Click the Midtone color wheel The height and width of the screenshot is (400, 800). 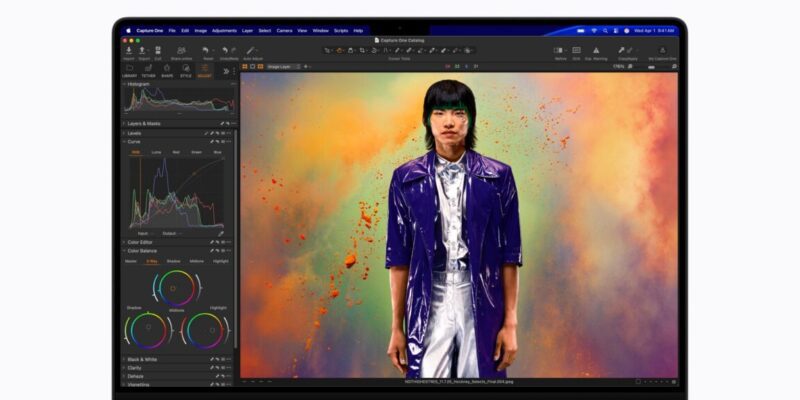point(177,288)
